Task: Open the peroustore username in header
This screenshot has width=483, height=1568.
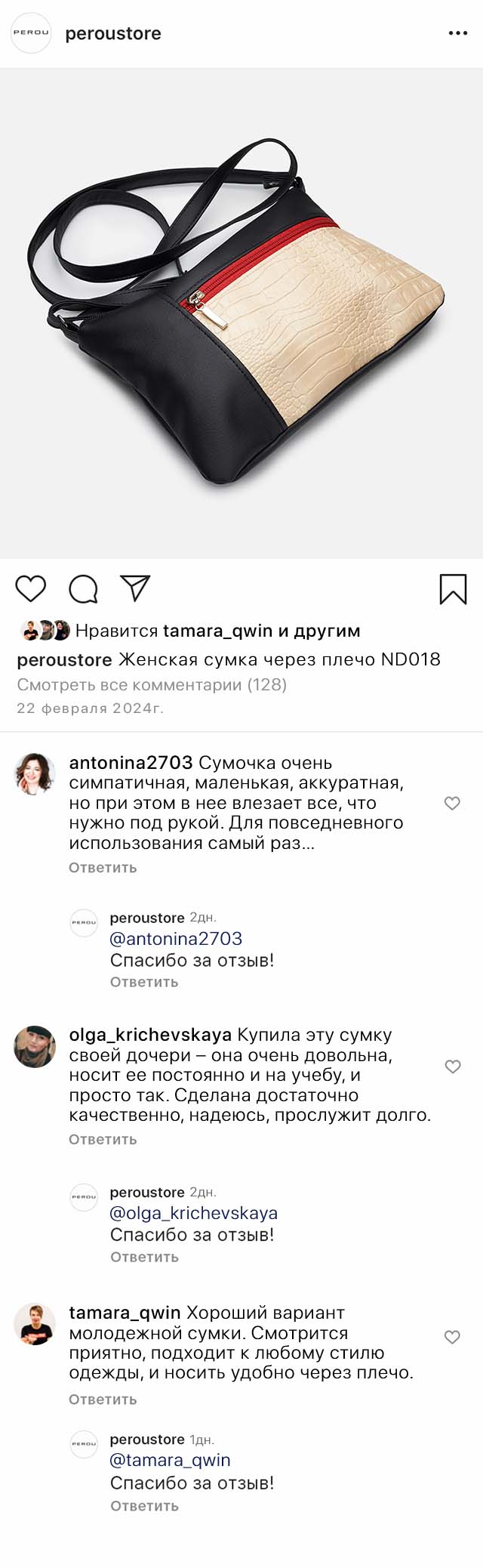Action: coord(113,33)
